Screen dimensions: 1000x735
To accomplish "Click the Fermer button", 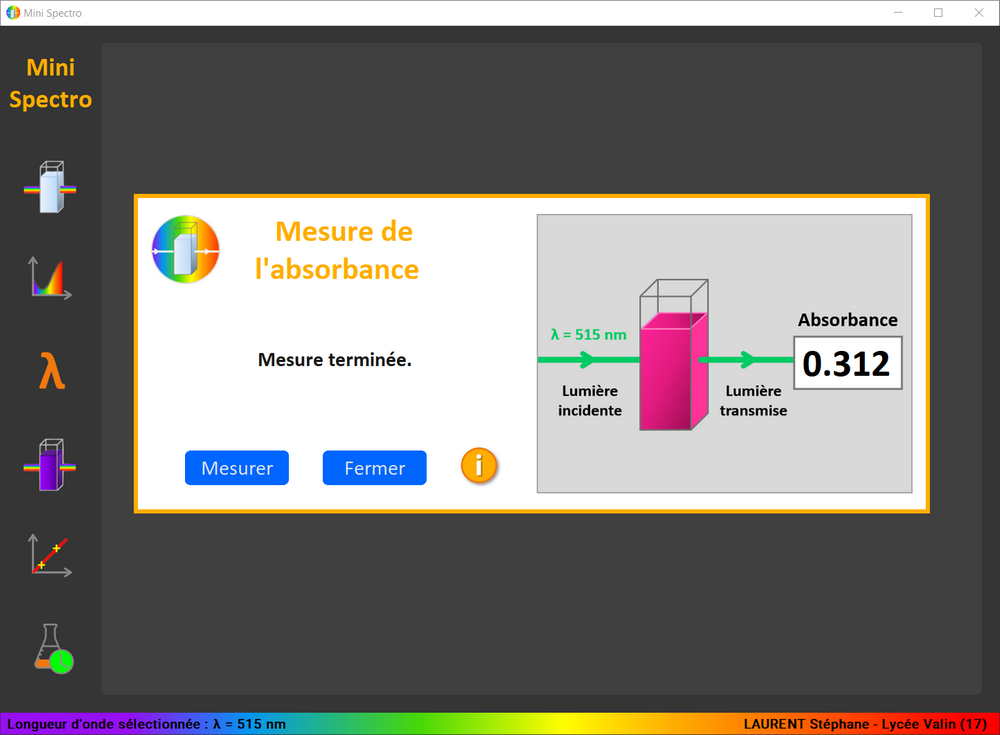I will point(374,468).
